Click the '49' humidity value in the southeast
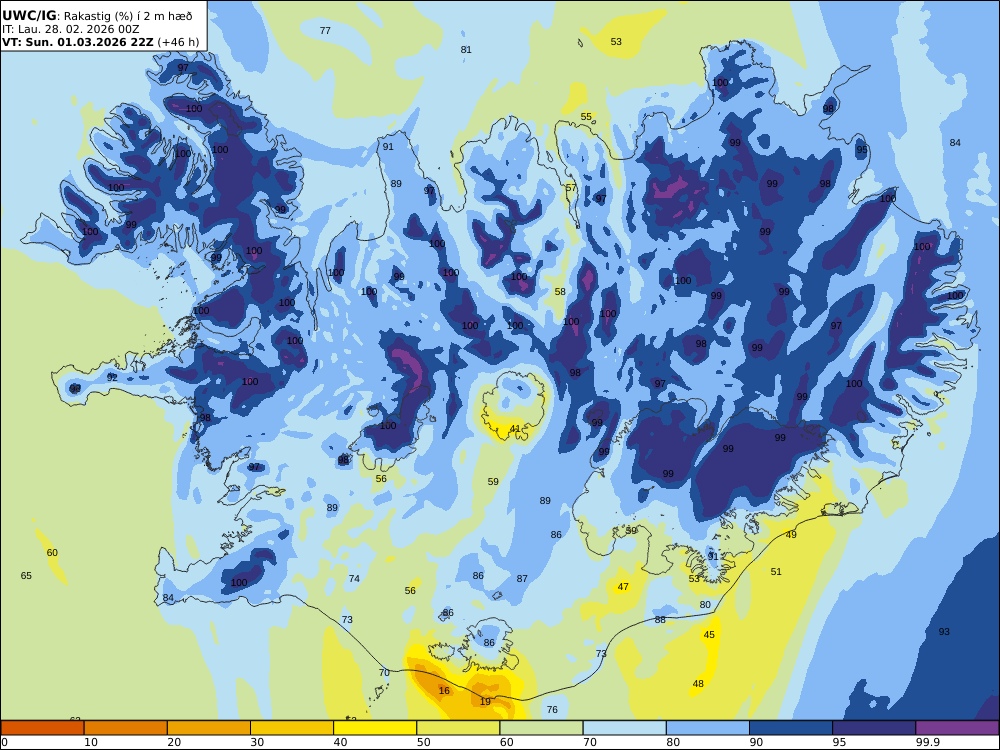 tap(791, 534)
